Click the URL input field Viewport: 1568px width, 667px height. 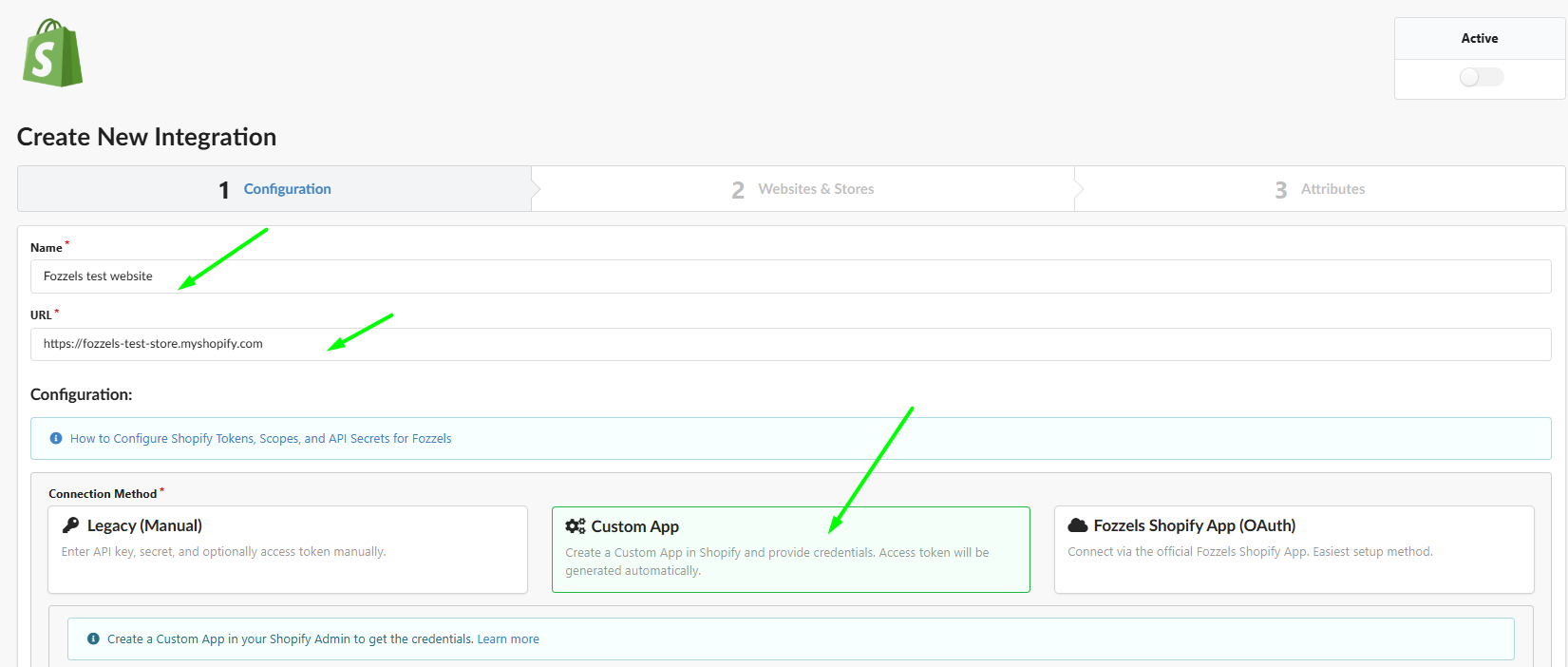[x=791, y=344]
